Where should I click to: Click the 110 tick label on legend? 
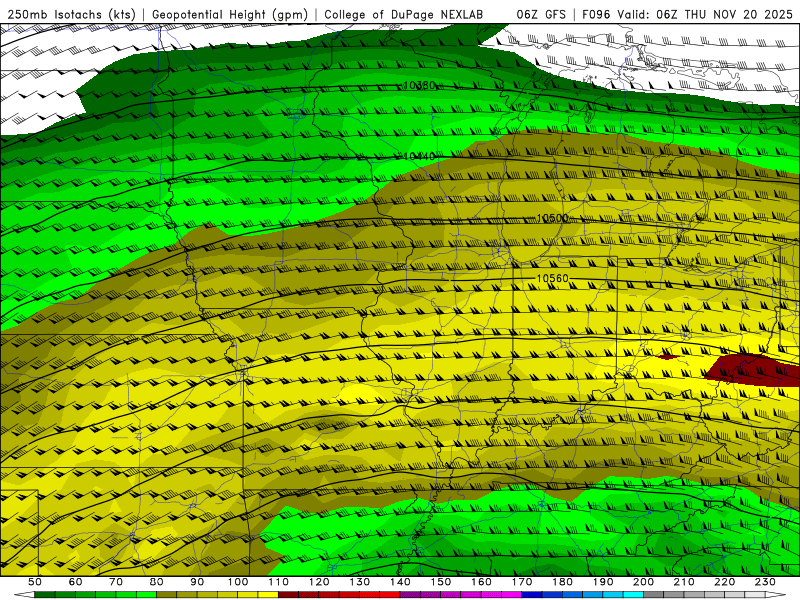(x=279, y=582)
